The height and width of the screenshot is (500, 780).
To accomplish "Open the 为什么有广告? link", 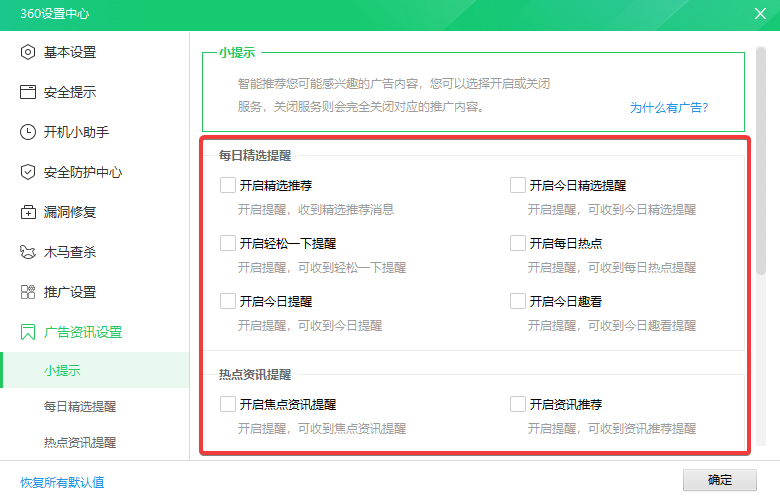I will 669,107.
